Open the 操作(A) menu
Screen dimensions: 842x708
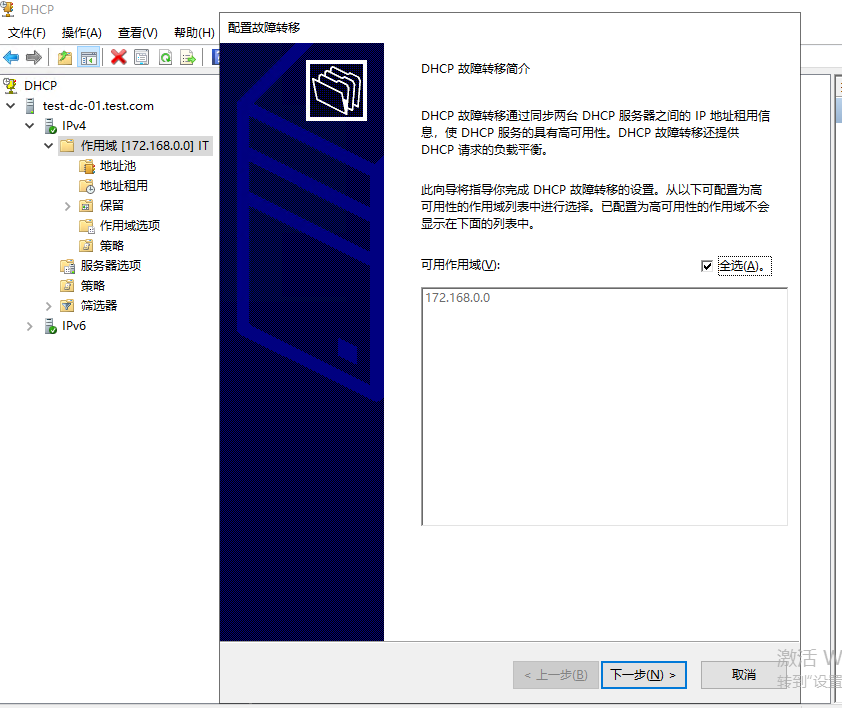point(82,33)
